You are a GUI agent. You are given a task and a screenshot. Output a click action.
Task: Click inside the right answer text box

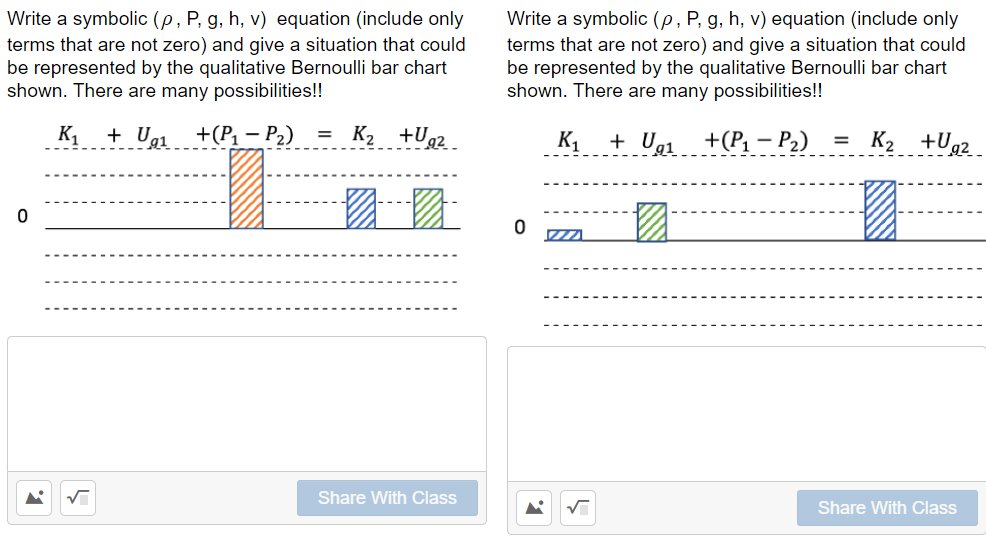(x=746, y=413)
